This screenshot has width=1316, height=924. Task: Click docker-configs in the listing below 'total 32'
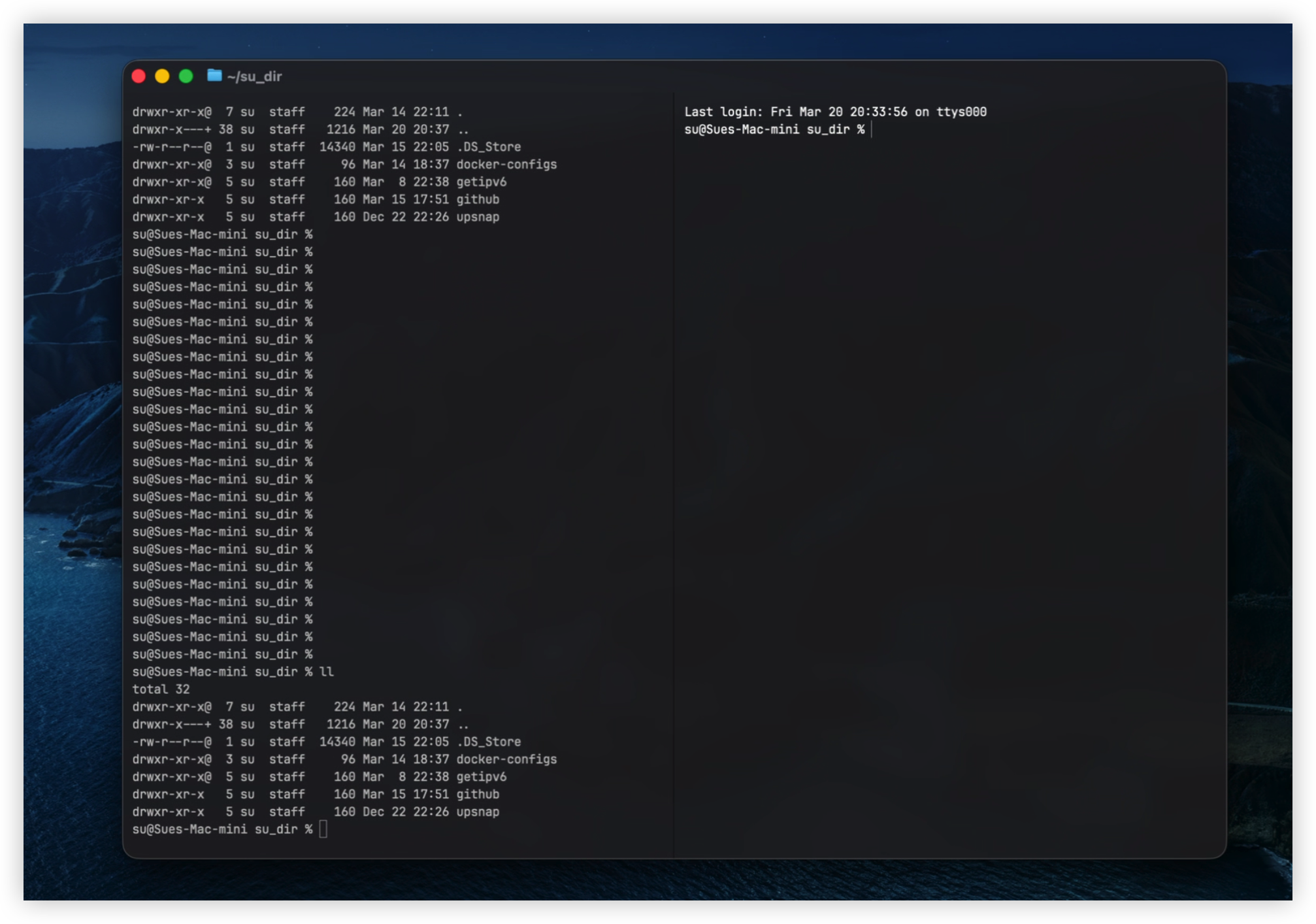click(506, 759)
